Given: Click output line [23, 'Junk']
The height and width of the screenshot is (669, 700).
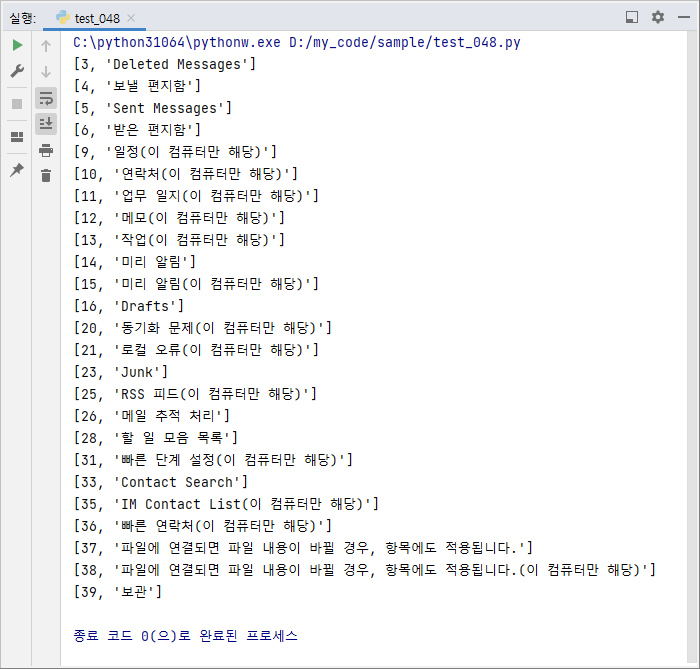Looking at the screenshot, I should pos(121,372).
